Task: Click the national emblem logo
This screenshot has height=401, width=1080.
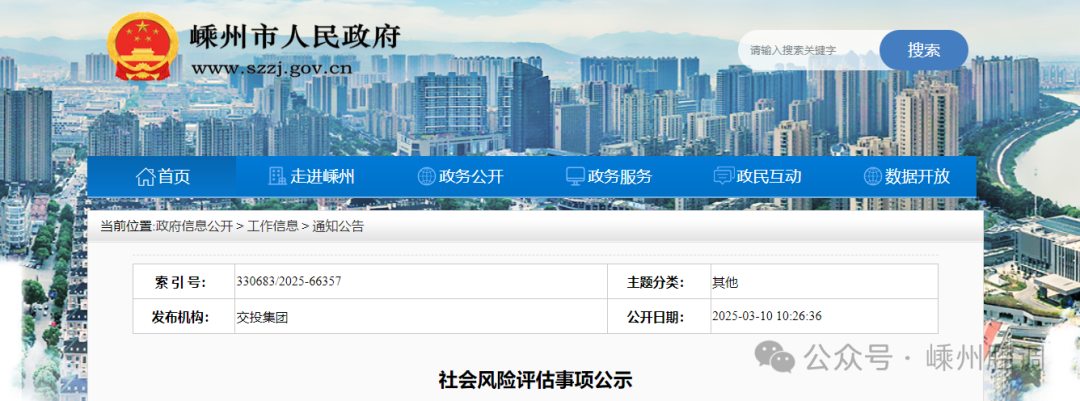Action: pos(143,48)
